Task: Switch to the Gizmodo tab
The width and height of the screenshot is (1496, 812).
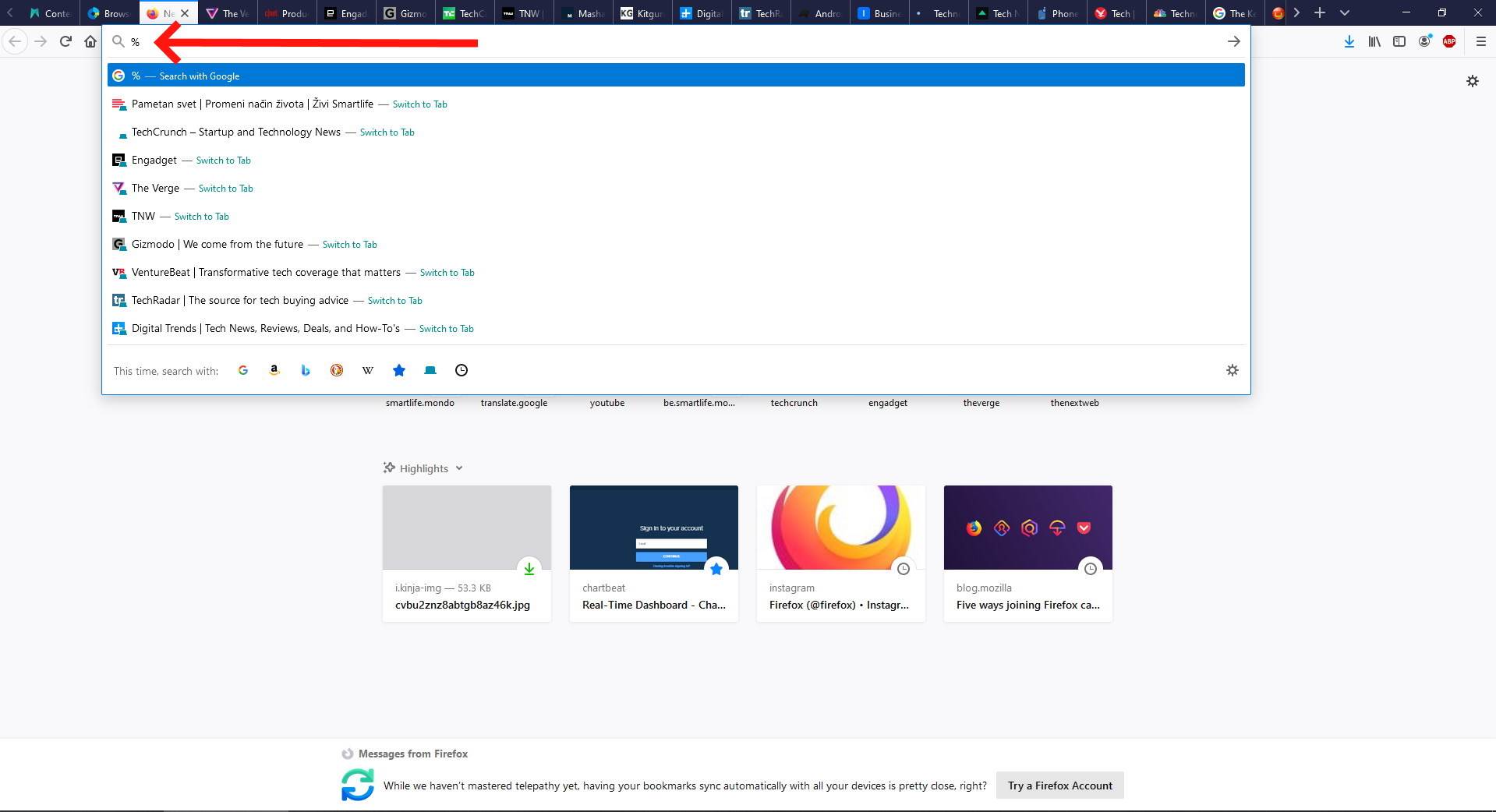Action: point(405,12)
